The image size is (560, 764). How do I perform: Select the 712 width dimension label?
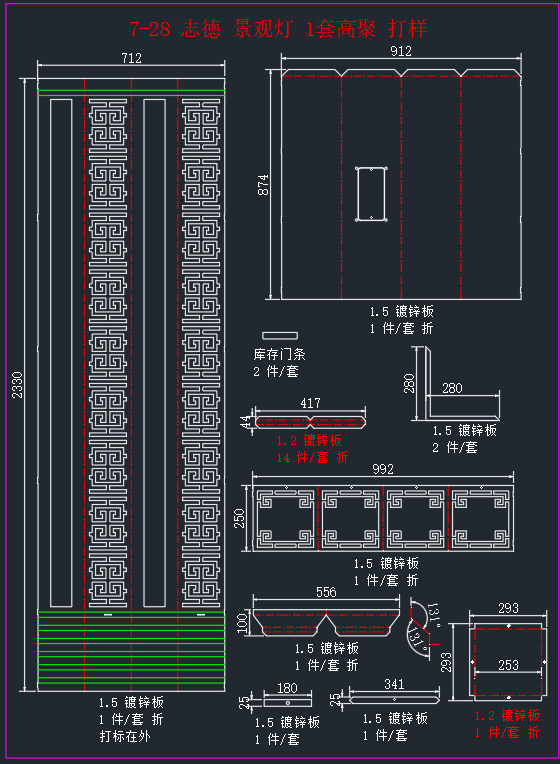point(131,58)
